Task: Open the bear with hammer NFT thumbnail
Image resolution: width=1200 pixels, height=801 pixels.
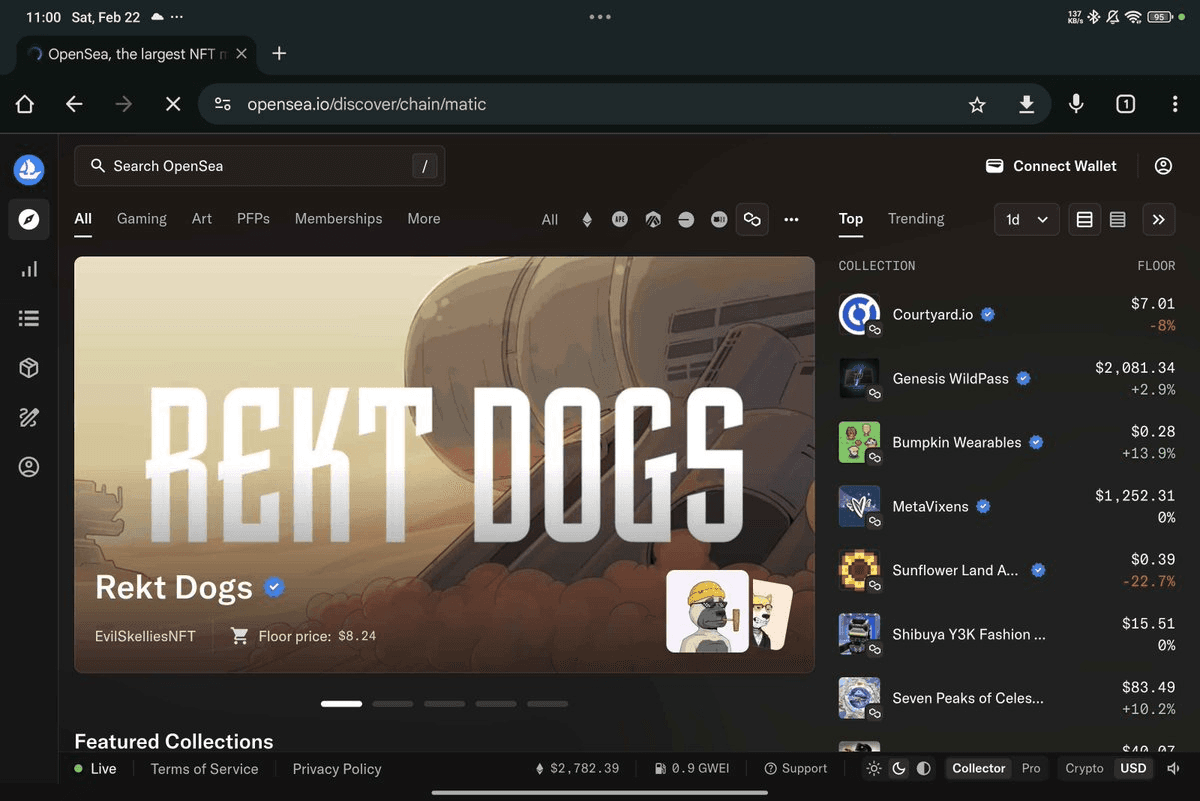Action: pyautogui.click(x=707, y=611)
